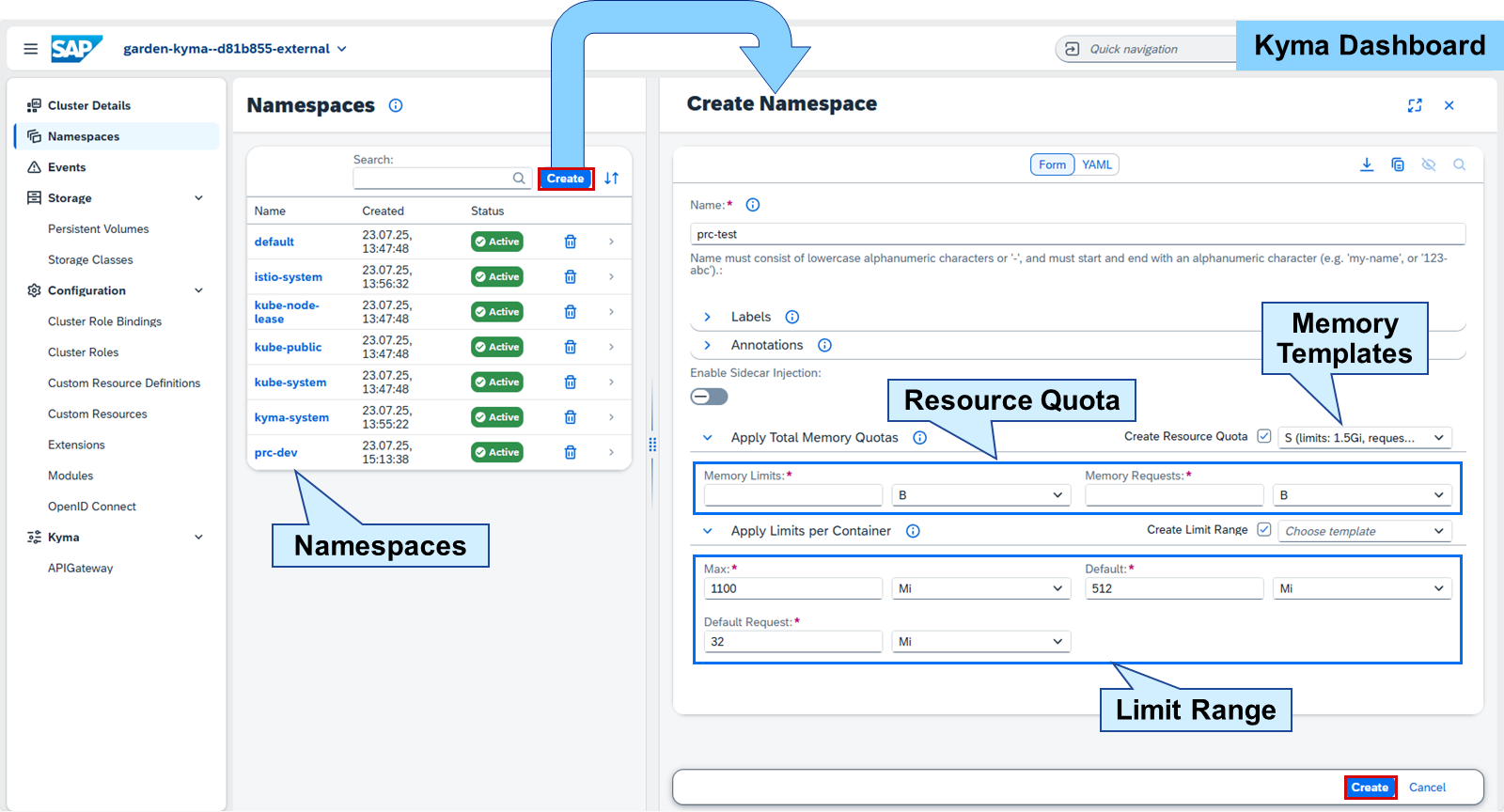The height and width of the screenshot is (812, 1504).
Task: Collapse Apply Total Memory Quotas section
Action: point(708,438)
